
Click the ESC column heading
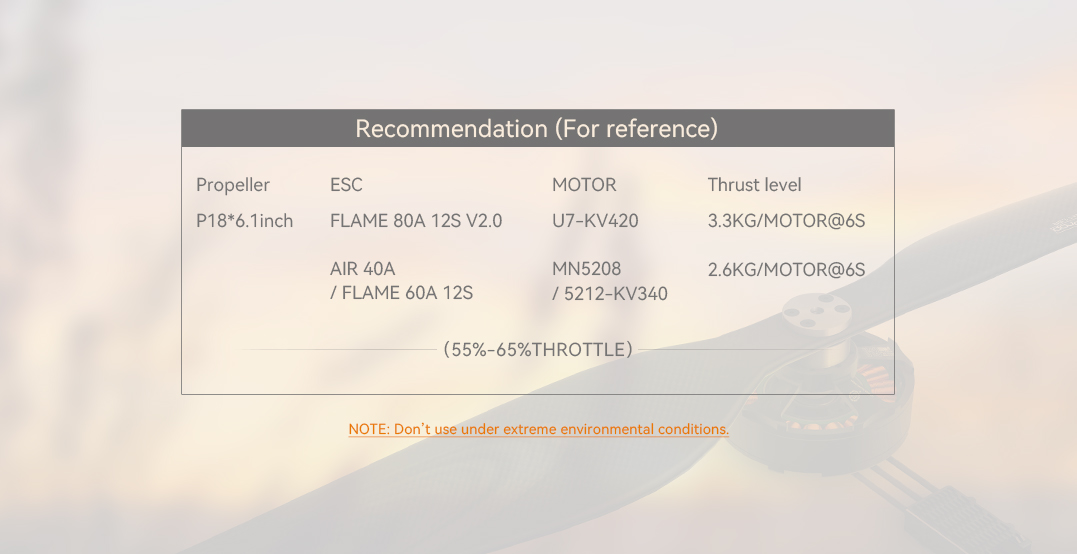346,185
